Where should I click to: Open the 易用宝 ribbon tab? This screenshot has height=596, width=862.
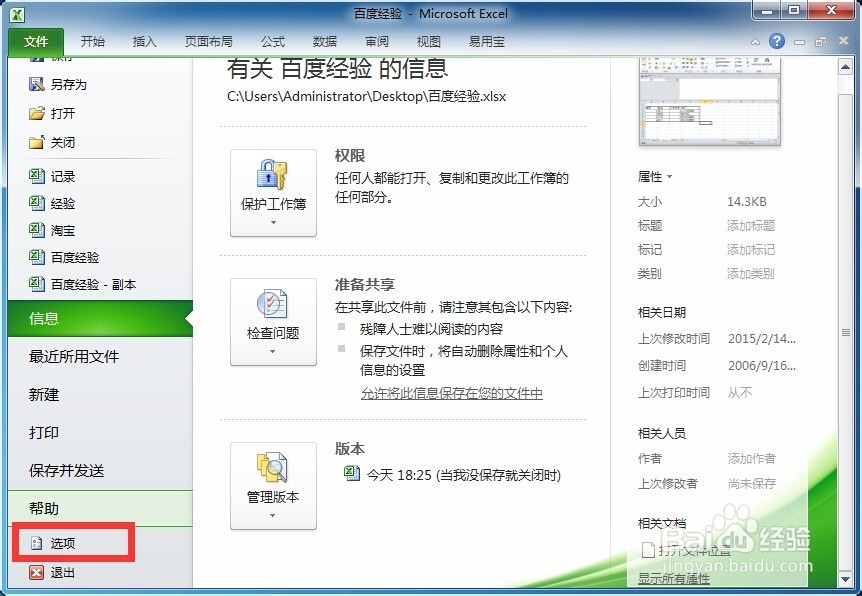point(487,42)
